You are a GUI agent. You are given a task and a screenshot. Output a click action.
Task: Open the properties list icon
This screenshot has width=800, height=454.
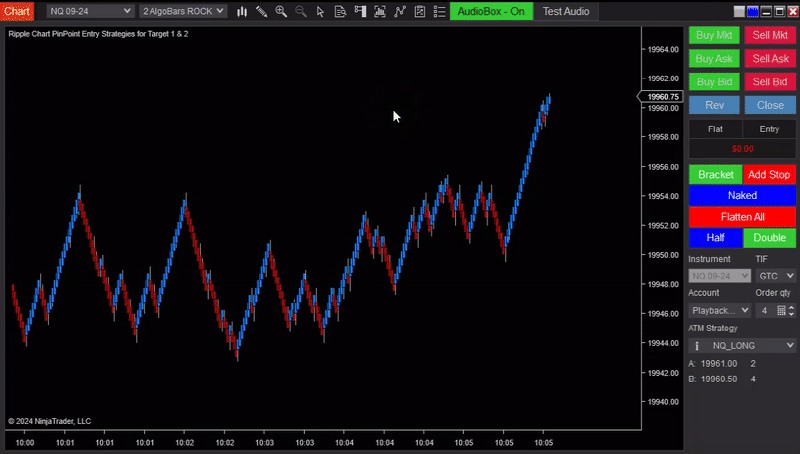pyautogui.click(x=438, y=11)
